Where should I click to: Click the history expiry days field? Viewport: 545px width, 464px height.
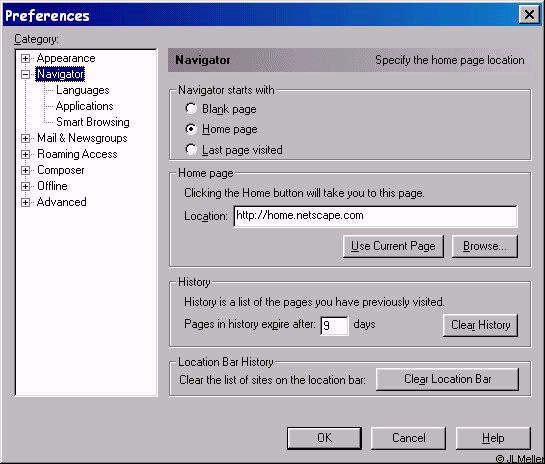pos(334,326)
